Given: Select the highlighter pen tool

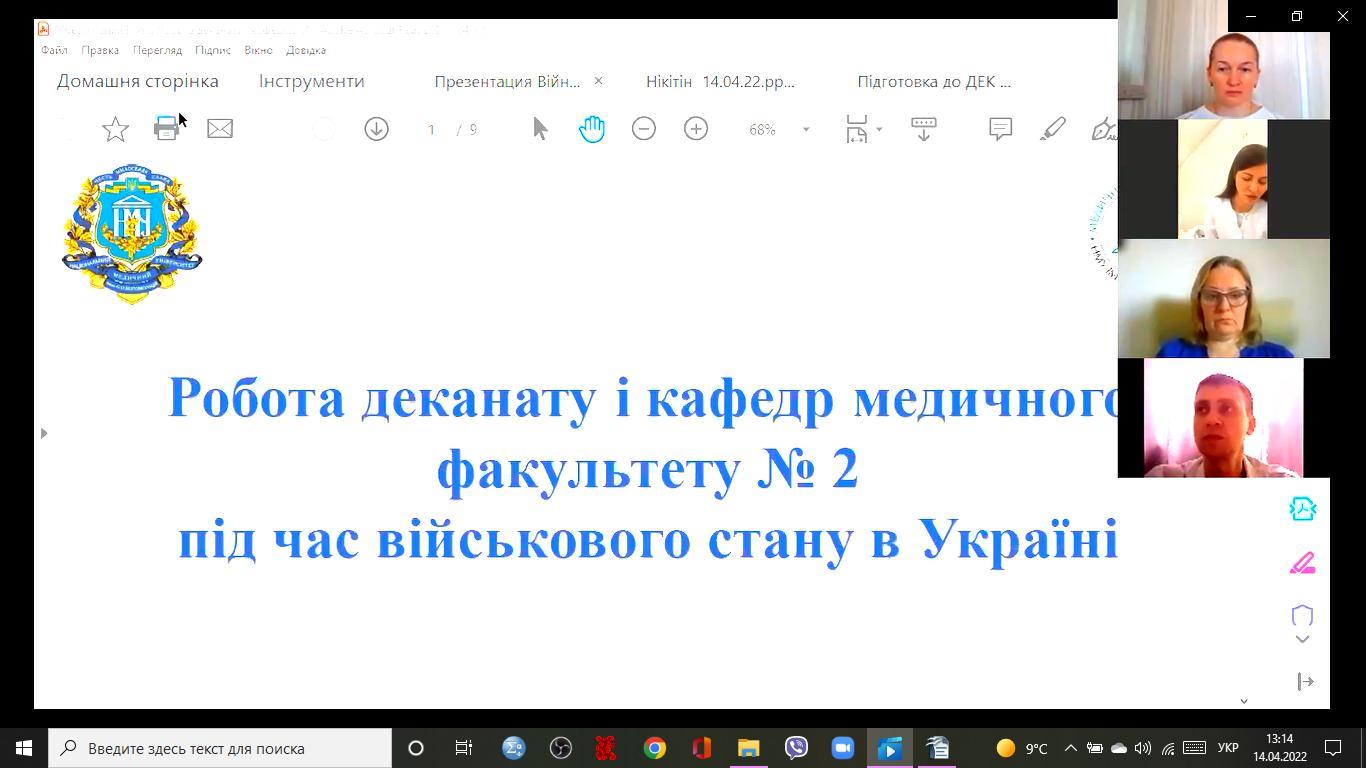Looking at the screenshot, I should pos(1053,129).
